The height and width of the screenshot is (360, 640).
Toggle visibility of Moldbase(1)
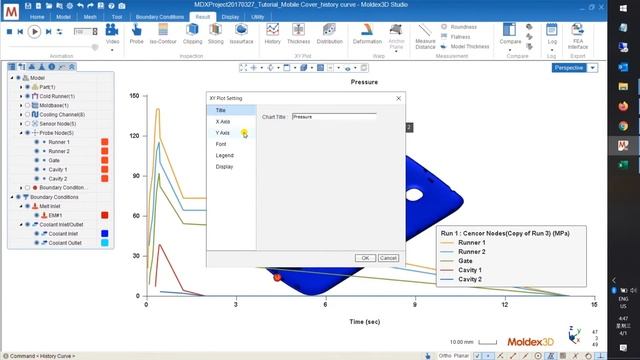pos(28,105)
